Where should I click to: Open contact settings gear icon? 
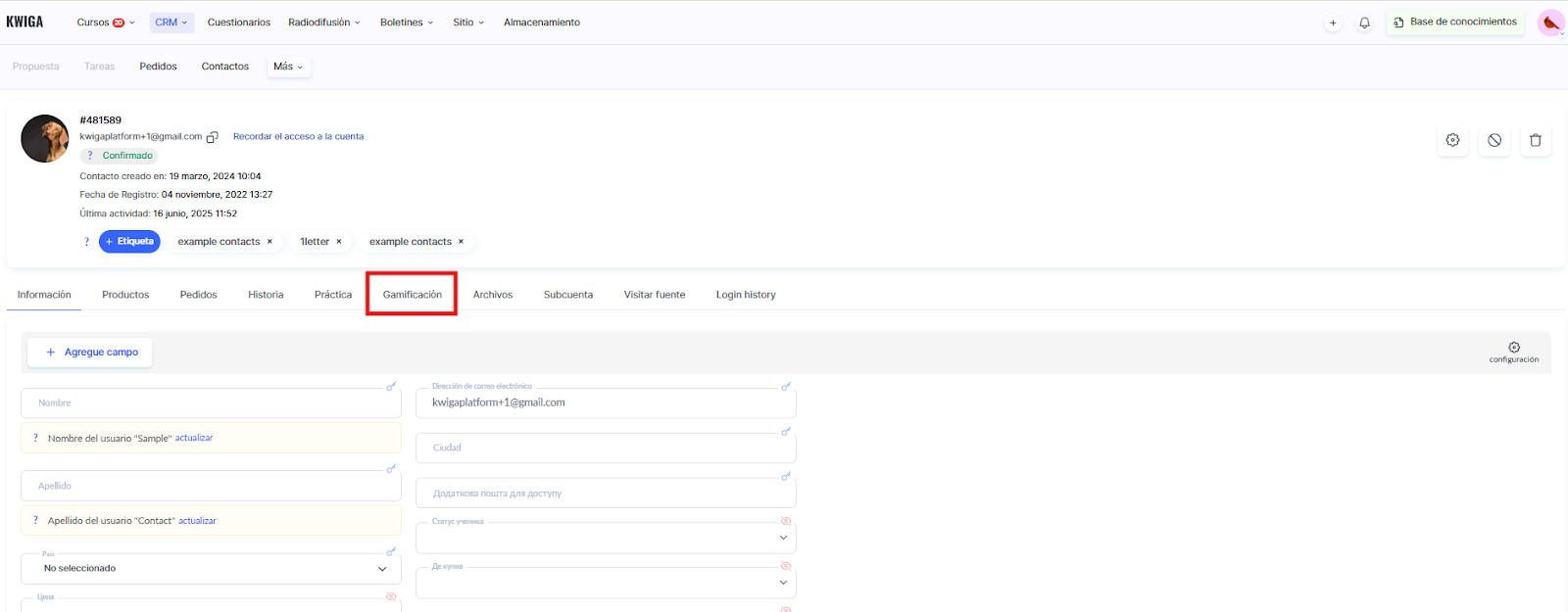1452,140
